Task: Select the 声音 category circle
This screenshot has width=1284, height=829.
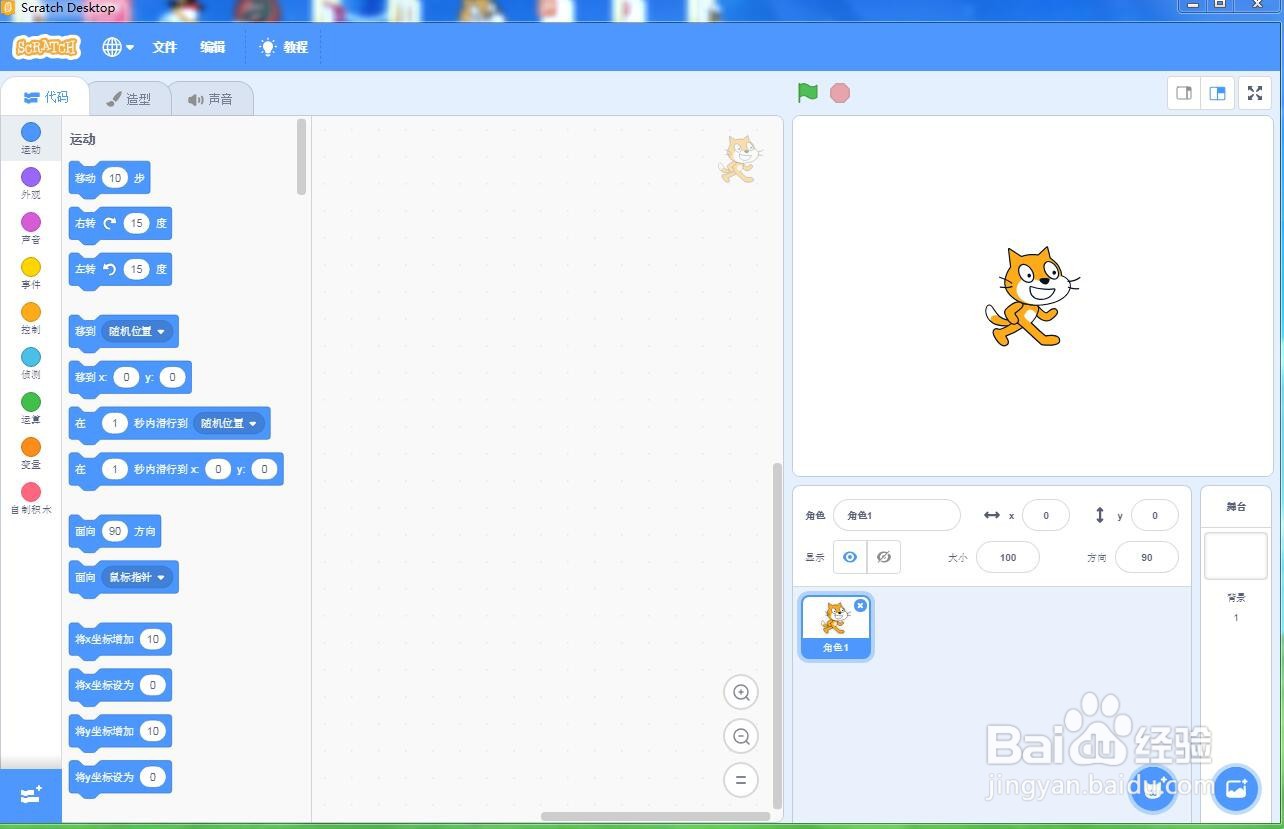Action: (x=31, y=222)
